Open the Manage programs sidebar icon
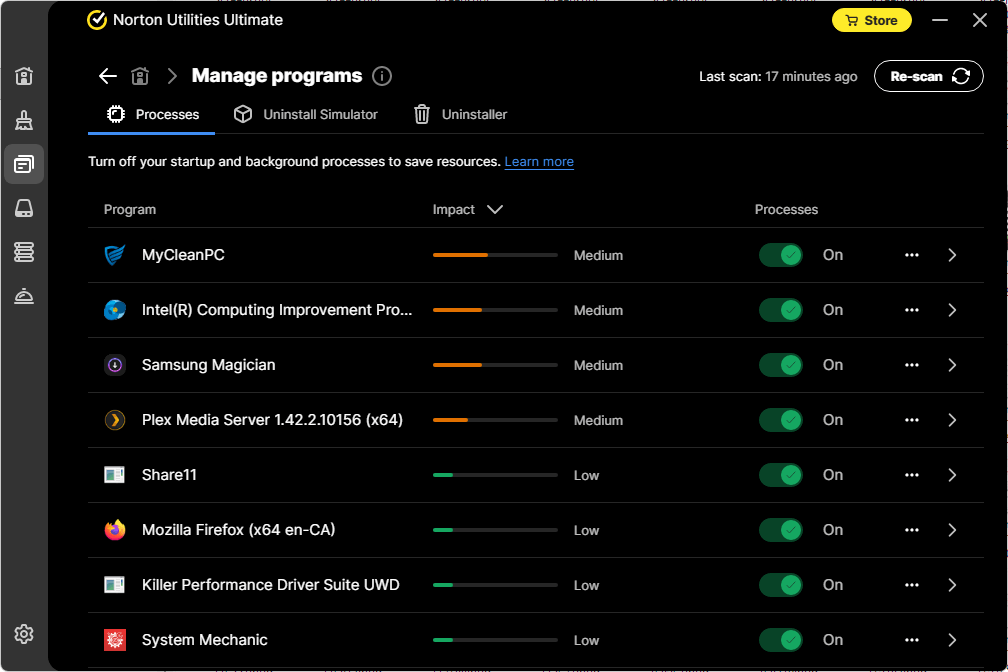Viewport: 1008px width, 672px height. point(23,164)
